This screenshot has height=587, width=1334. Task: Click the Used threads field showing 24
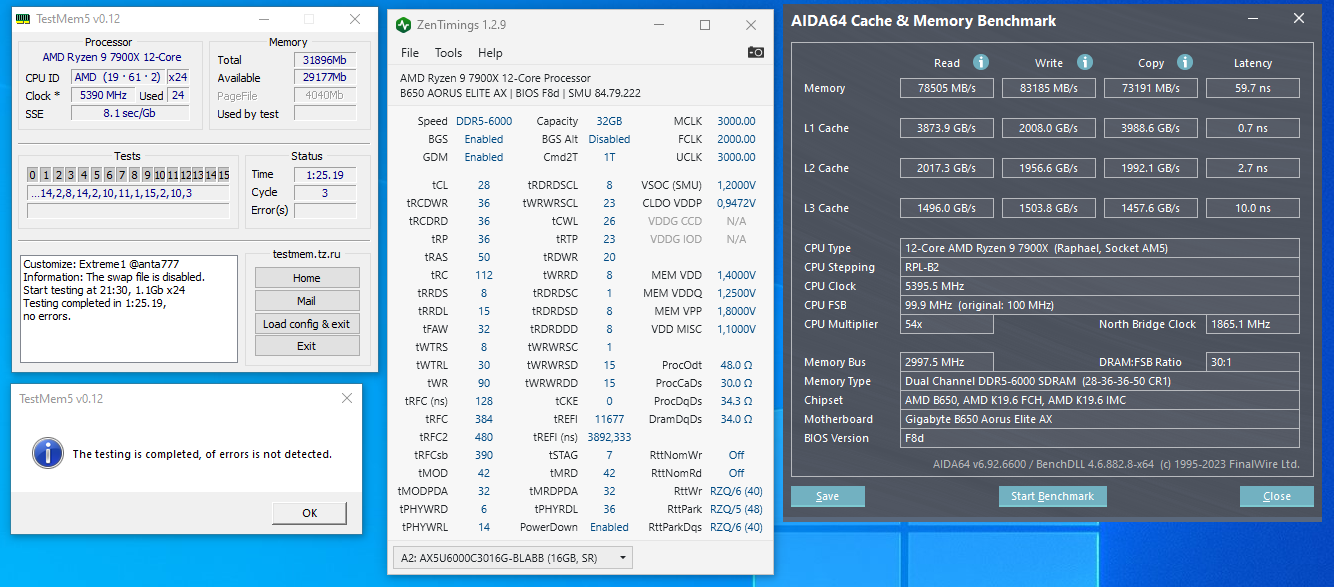coord(178,96)
